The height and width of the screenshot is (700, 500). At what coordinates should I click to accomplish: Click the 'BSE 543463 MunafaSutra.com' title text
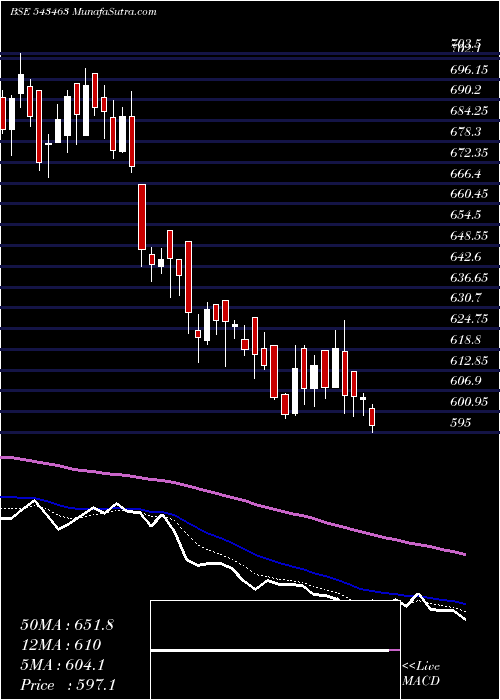(83, 12)
